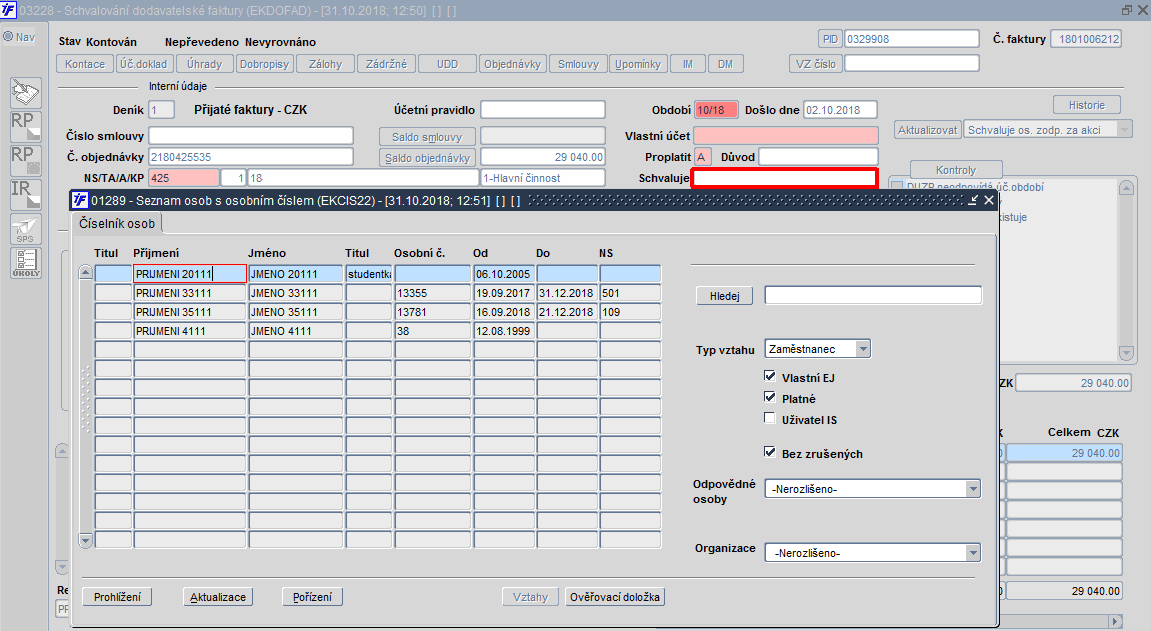Click the list scrollbar down arrow
Viewport: 1151px width, 631px height.
pos(85,541)
